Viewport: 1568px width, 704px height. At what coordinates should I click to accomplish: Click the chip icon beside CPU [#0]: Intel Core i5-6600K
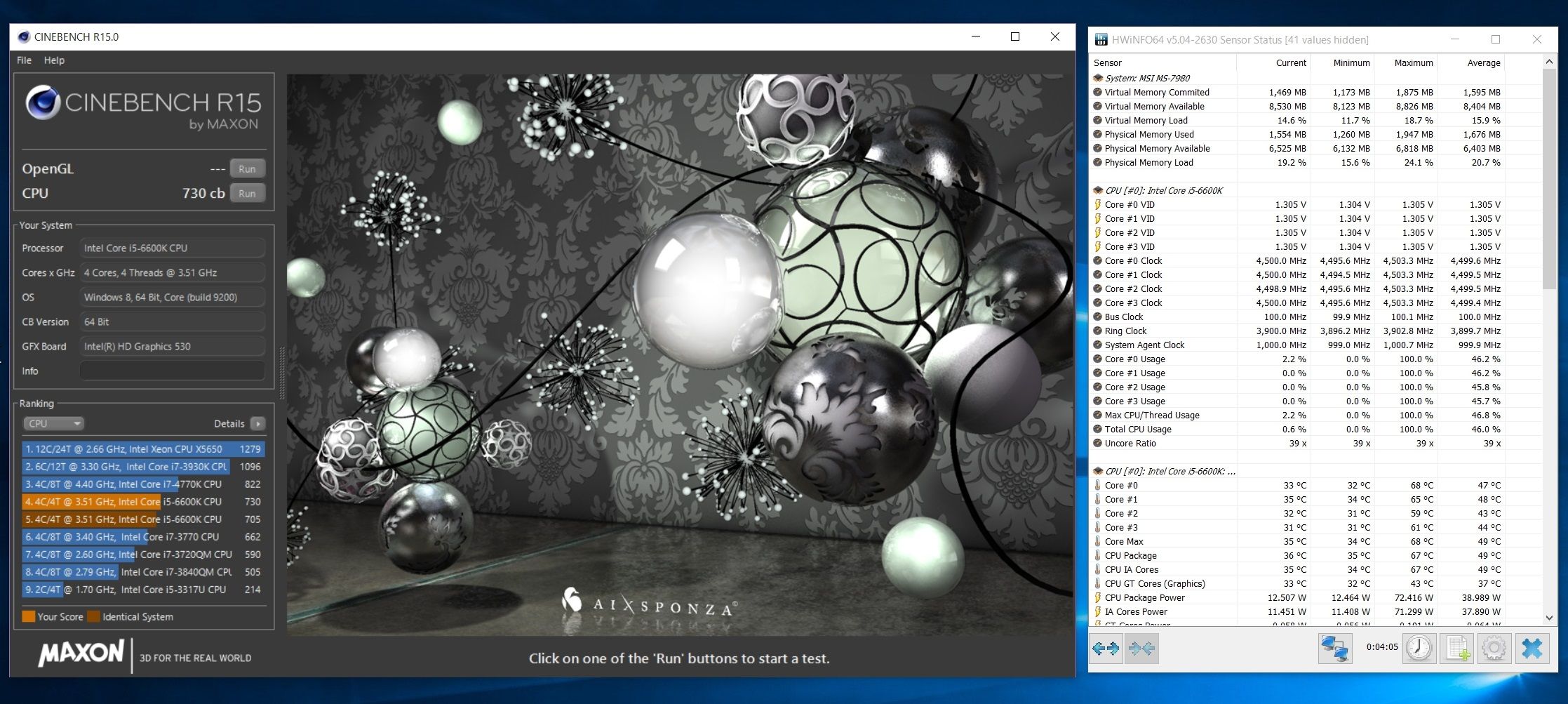point(1098,190)
